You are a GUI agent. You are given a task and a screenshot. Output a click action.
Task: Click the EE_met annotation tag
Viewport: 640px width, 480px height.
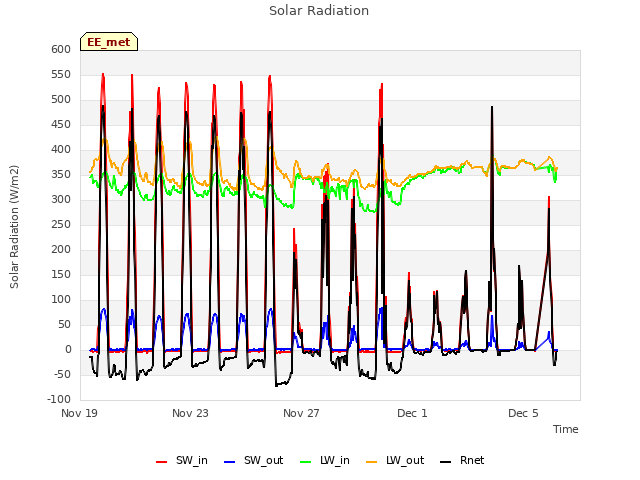(109, 42)
